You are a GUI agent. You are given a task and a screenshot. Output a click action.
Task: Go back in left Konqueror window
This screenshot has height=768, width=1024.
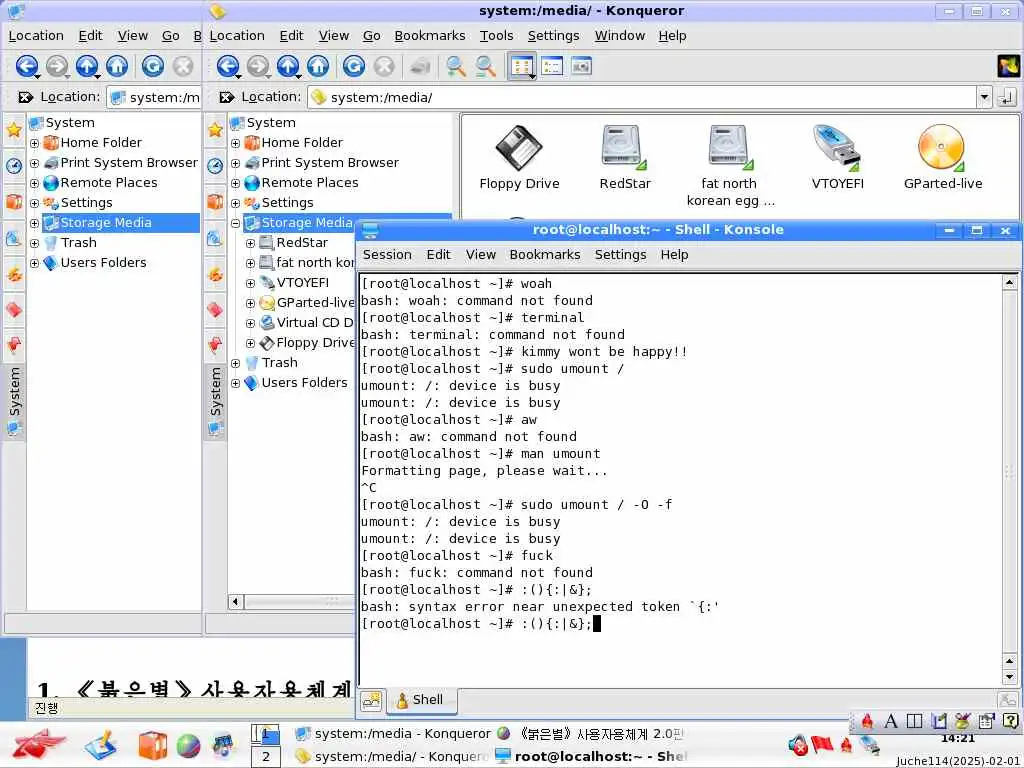tap(26, 66)
